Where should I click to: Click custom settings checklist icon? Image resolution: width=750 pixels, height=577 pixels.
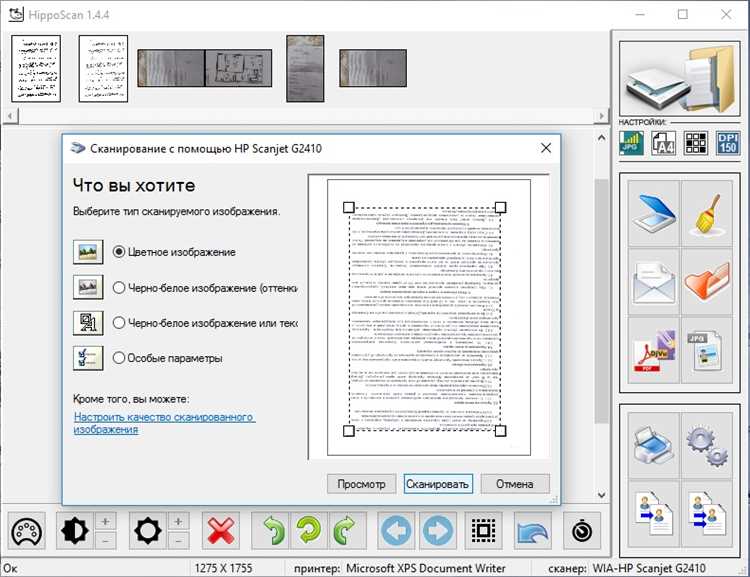[x=88, y=358]
